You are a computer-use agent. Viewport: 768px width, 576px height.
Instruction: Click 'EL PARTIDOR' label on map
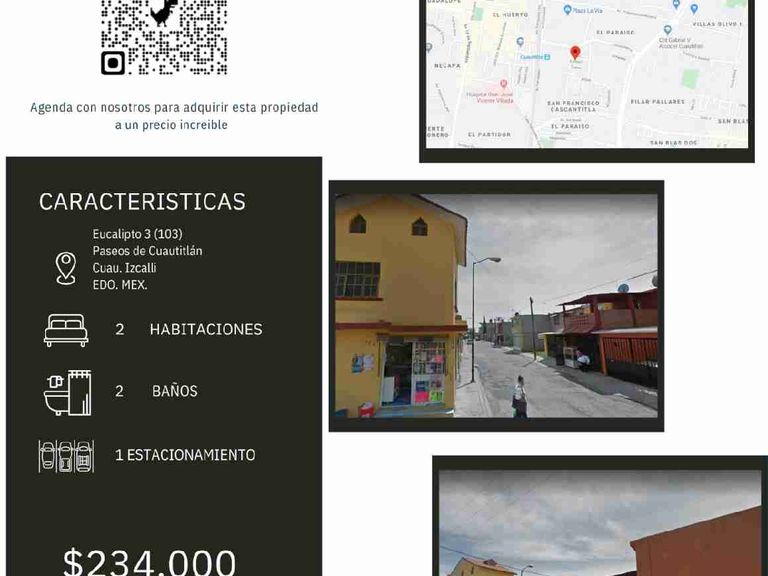click(x=489, y=134)
